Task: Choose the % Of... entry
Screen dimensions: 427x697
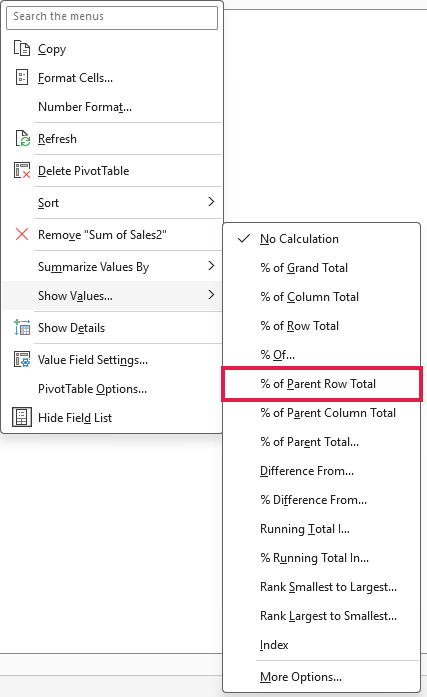Action: 321,355
